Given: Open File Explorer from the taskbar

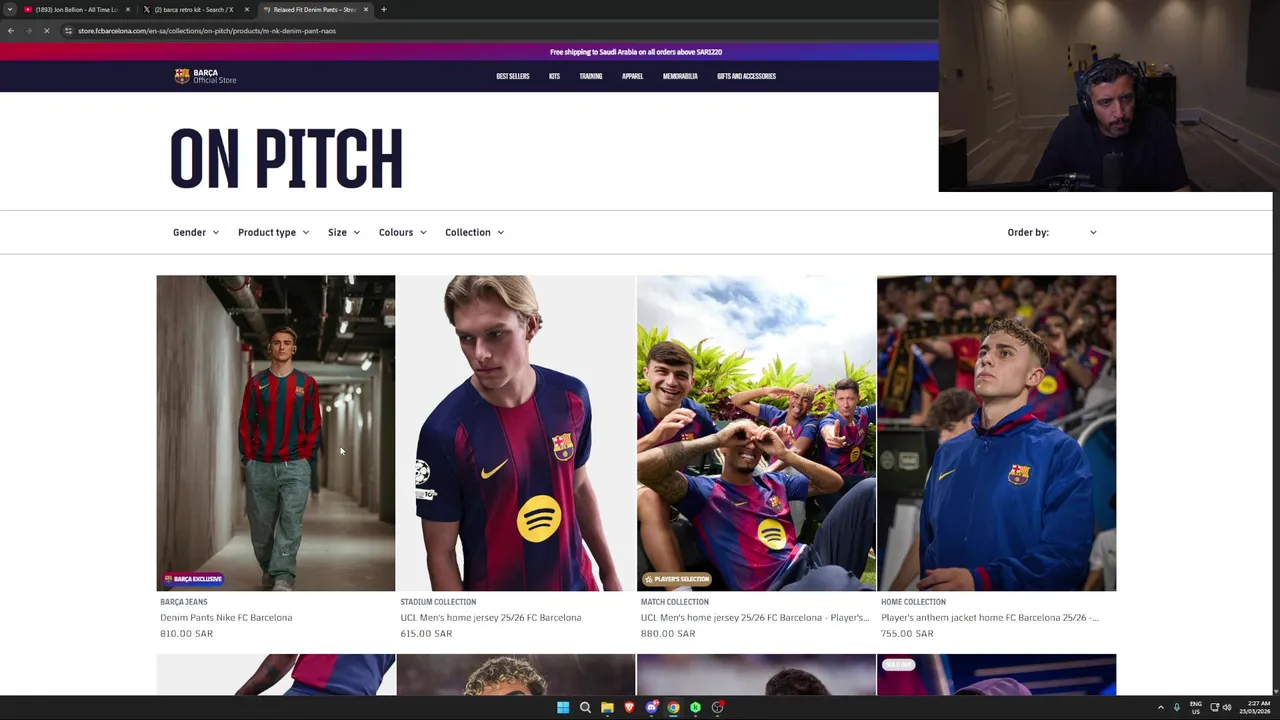Looking at the screenshot, I should click(607, 708).
